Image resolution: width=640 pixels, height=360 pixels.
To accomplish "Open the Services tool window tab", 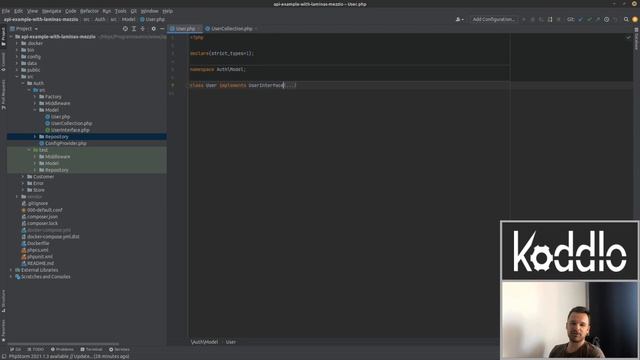I will click(x=119, y=349).
